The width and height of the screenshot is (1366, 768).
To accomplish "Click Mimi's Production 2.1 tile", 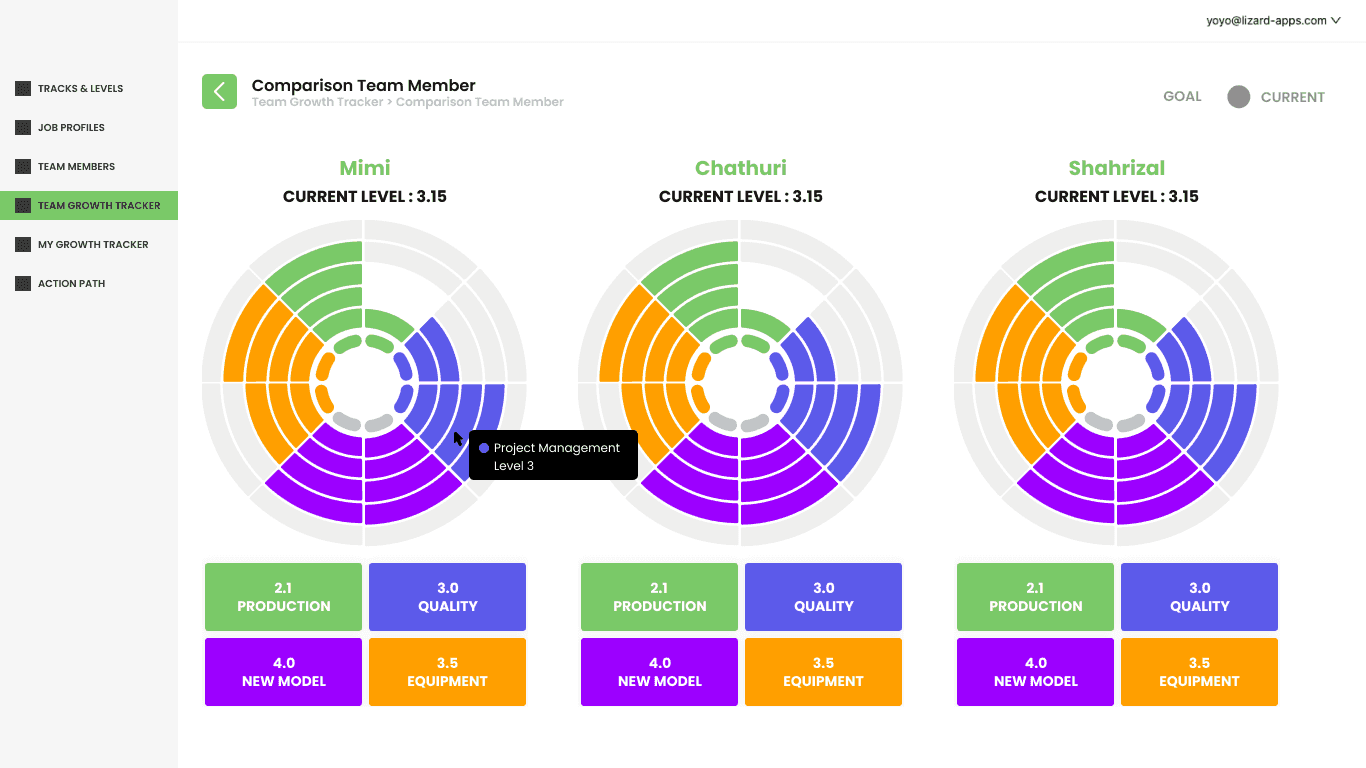I will 284,597.
